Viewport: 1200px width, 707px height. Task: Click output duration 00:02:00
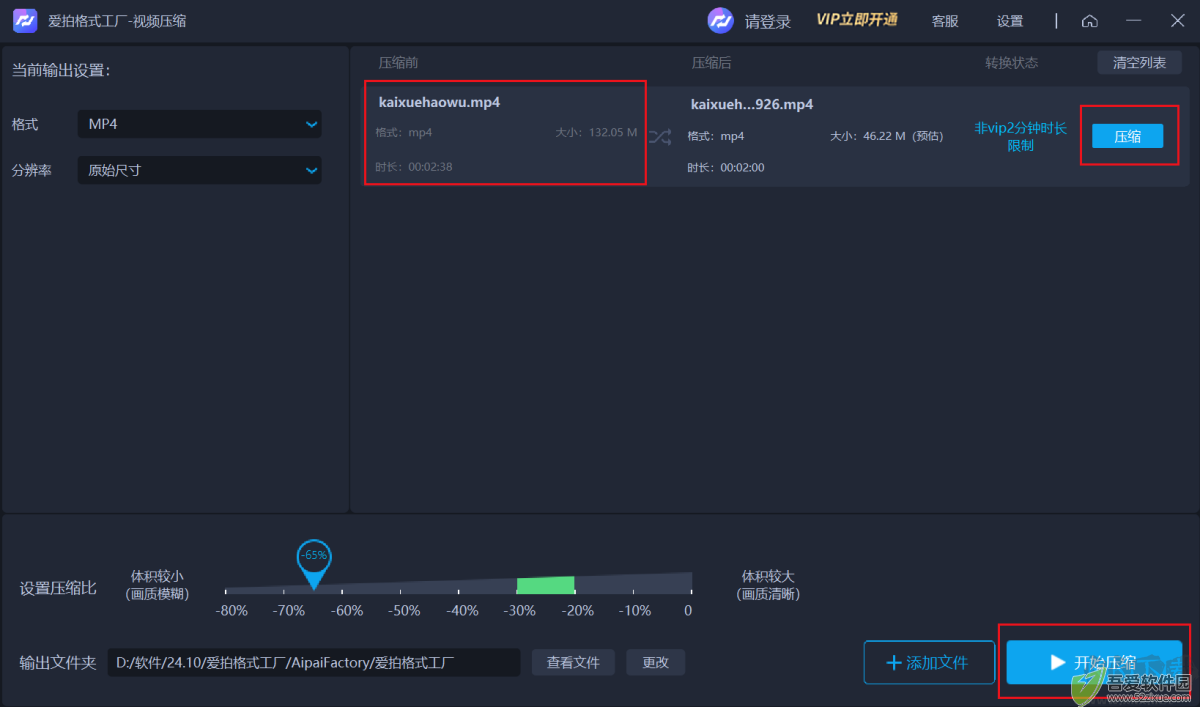point(726,167)
